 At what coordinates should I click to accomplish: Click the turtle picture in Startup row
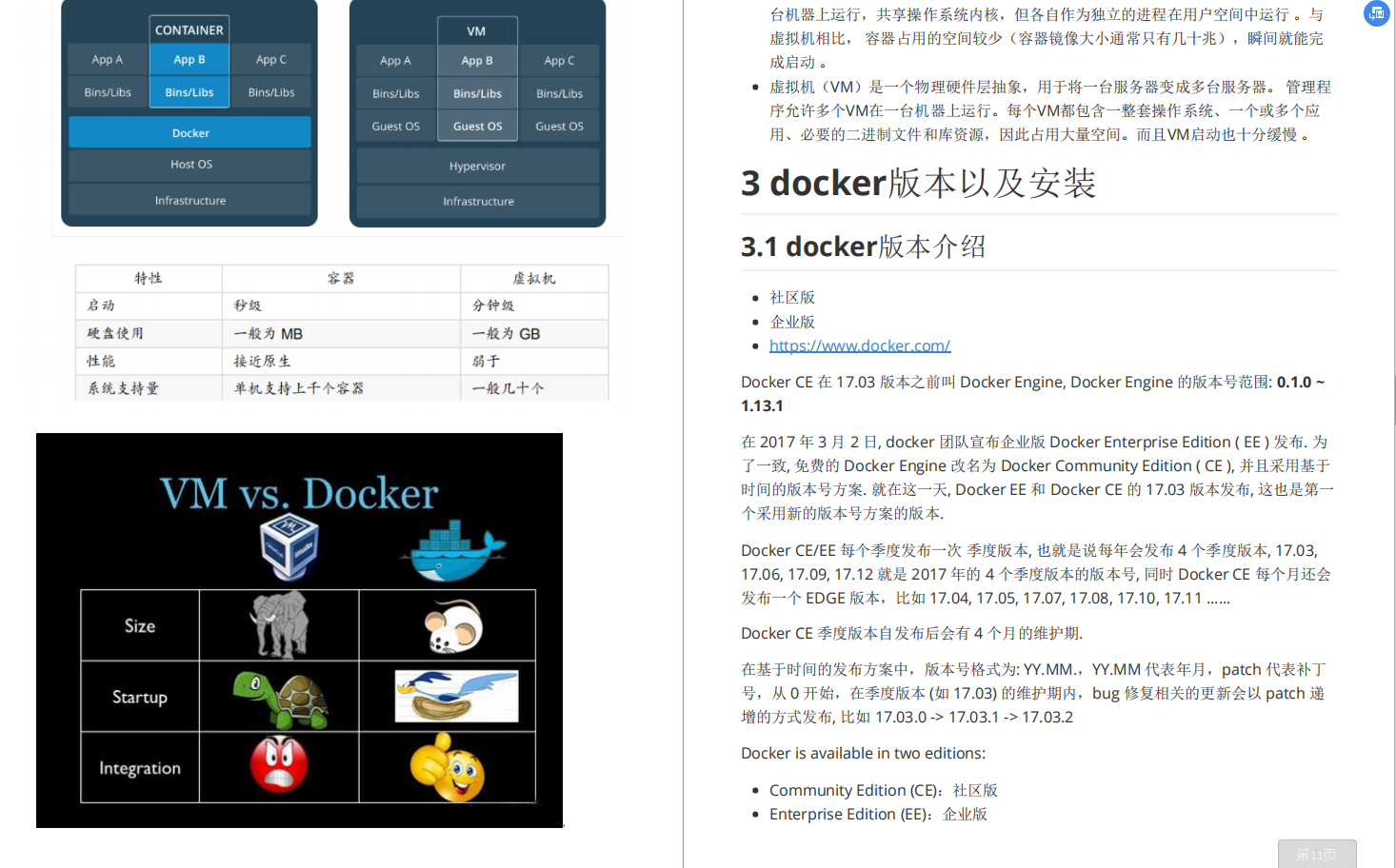[281, 700]
